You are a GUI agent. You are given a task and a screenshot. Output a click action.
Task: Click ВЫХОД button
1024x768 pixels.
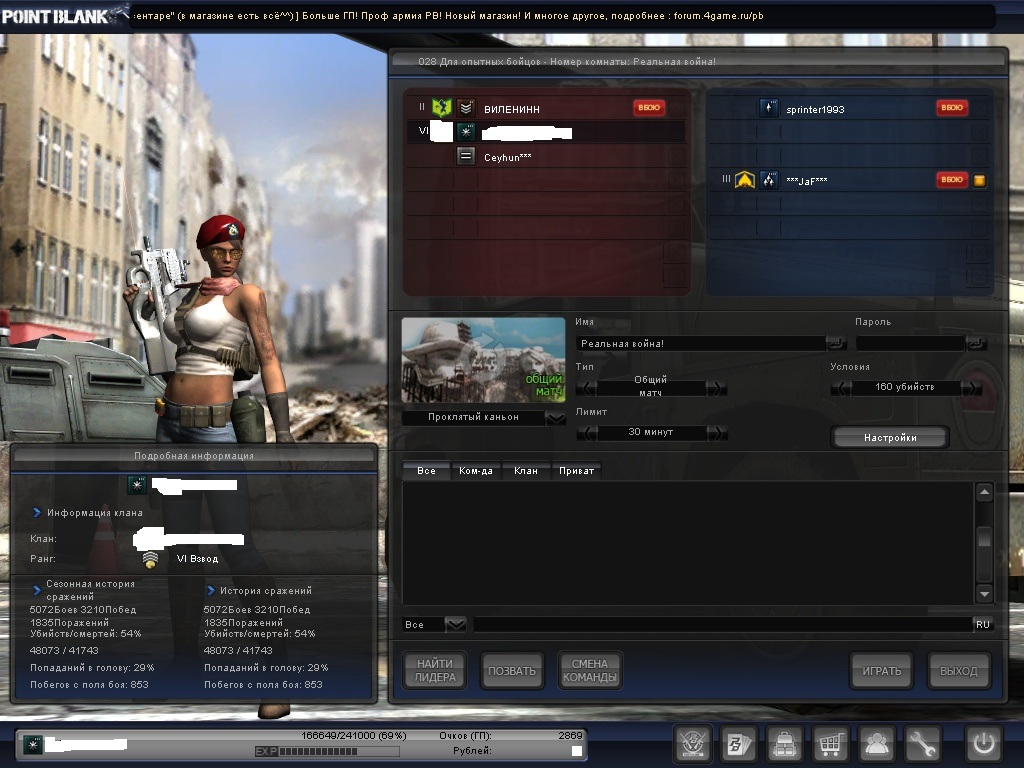tap(959, 671)
